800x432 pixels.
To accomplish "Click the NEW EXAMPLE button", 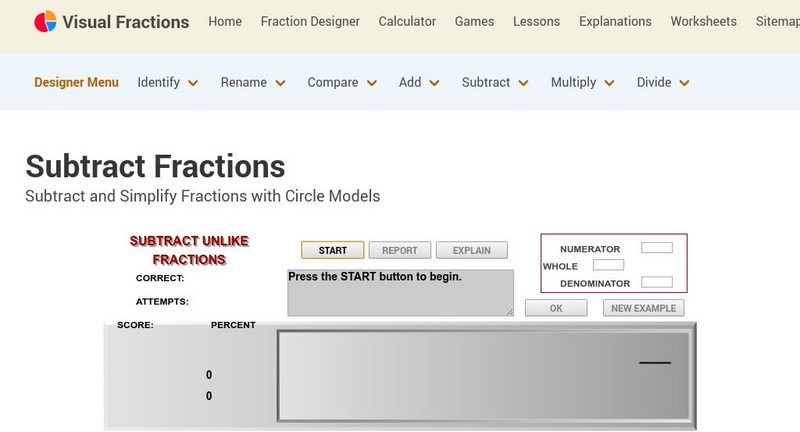I will tap(644, 308).
